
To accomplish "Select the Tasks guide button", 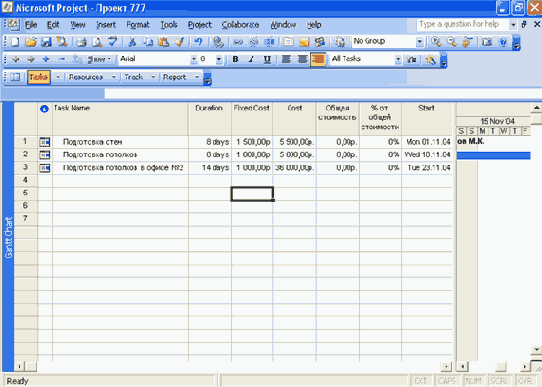I will coord(38,77).
